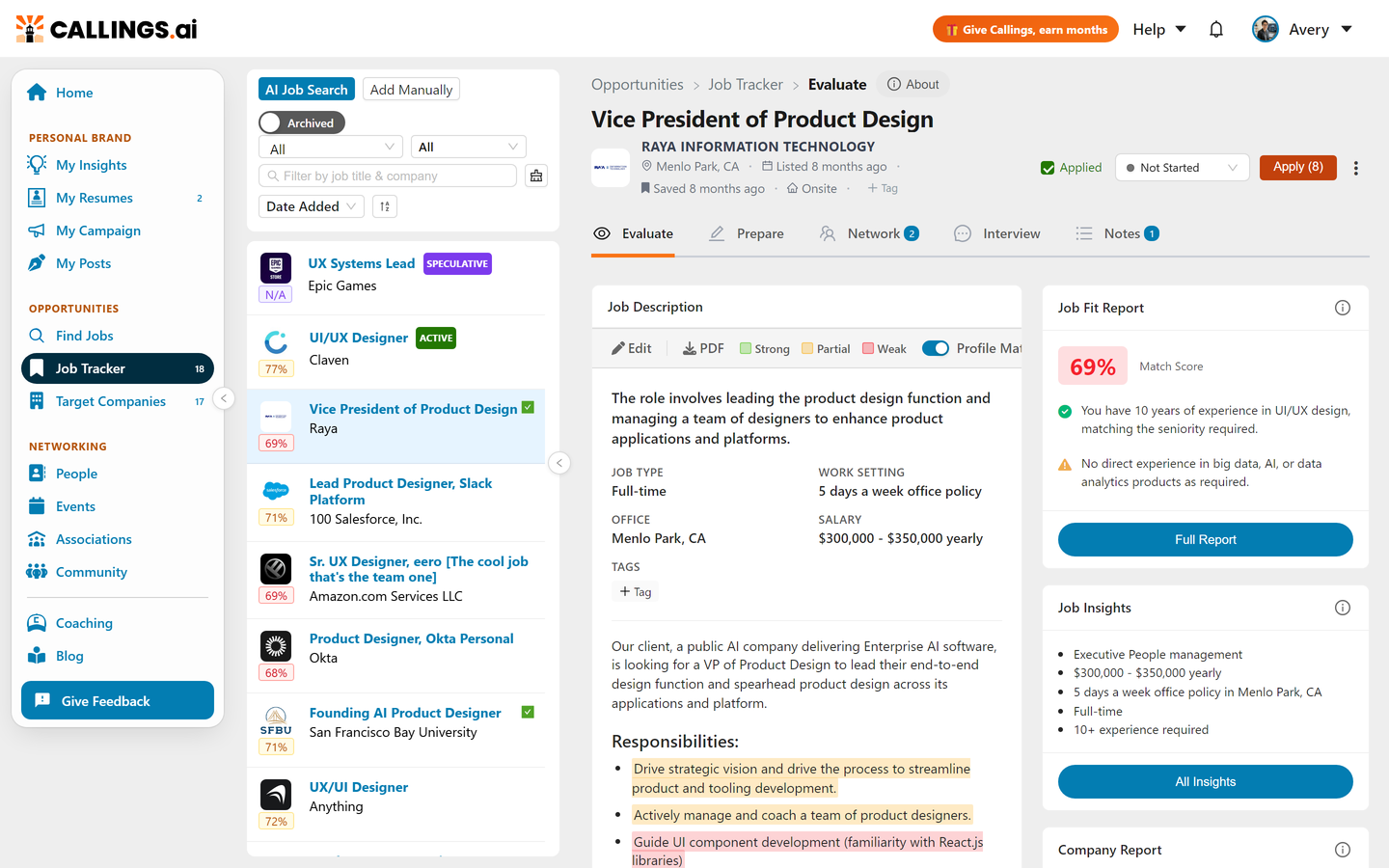Open the Full Report button

1206,539
